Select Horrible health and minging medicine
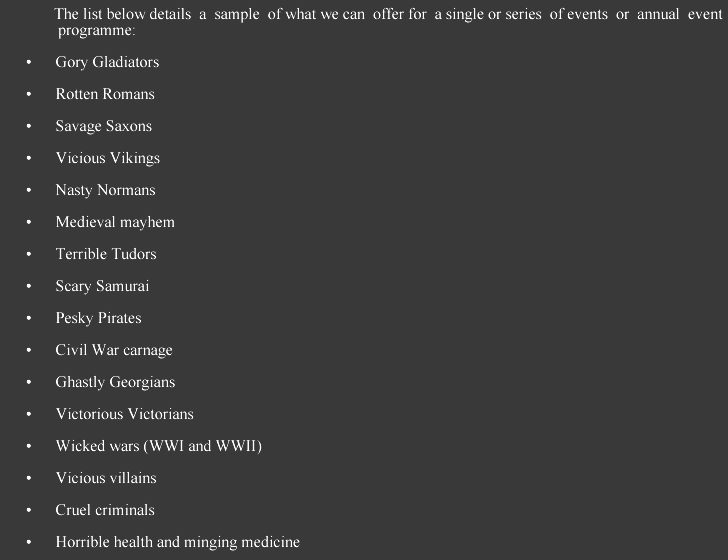The height and width of the screenshot is (560, 728). pos(178,542)
